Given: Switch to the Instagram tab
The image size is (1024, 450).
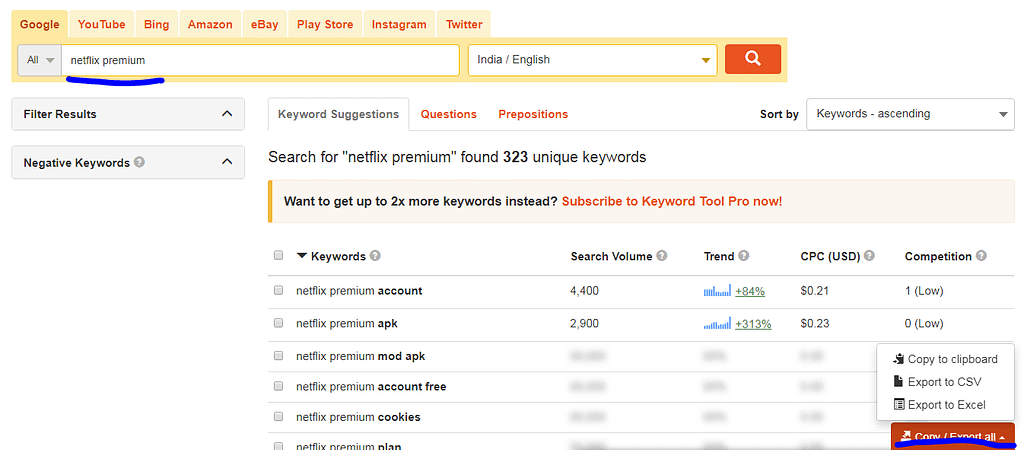Looking at the screenshot, I should click(399, 24).
